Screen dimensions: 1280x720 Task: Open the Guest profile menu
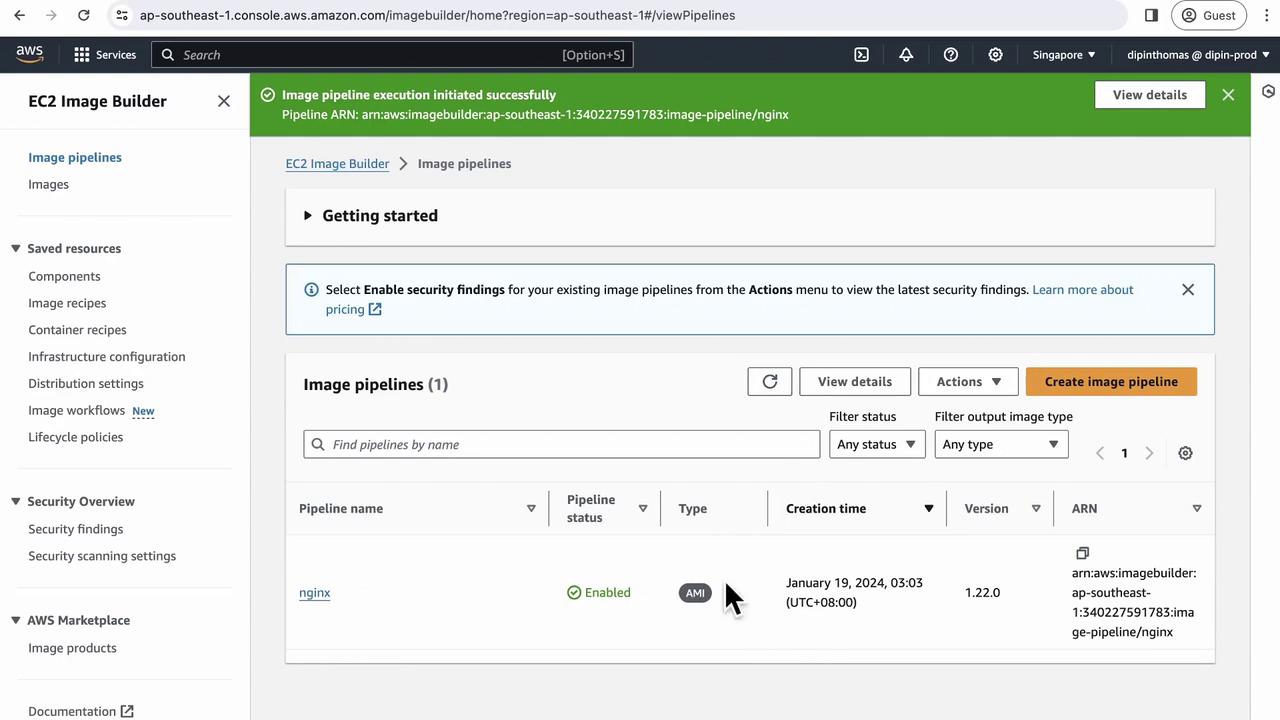click(1210, 15)
